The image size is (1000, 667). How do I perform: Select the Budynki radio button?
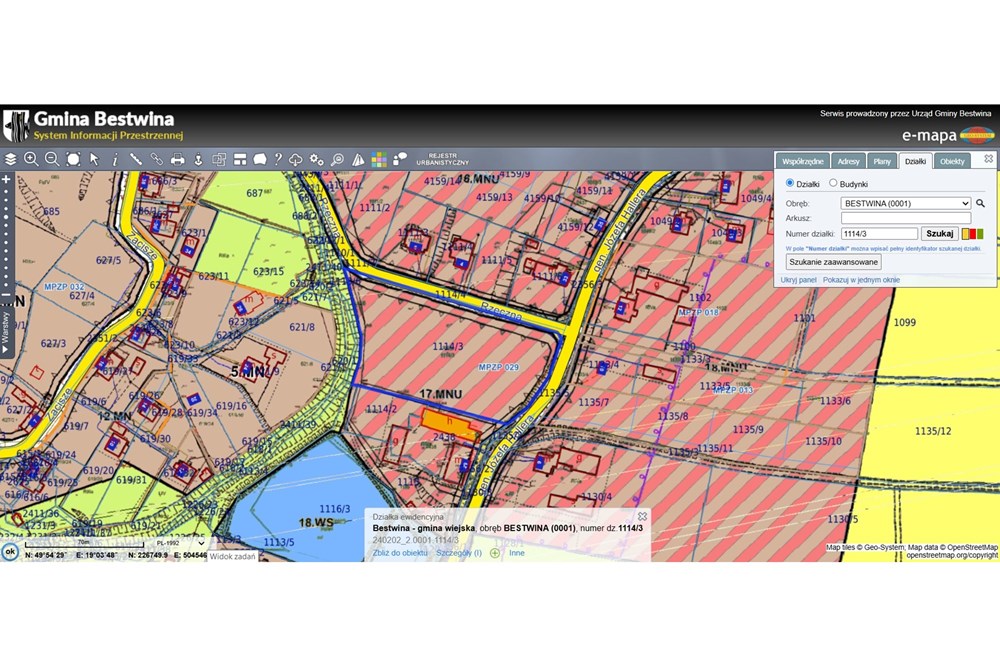pyautogui.click(x=833, y=184)
